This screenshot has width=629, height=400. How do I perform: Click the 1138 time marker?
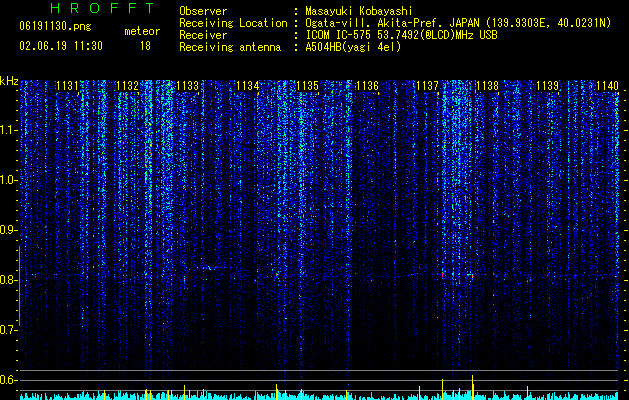487,86
